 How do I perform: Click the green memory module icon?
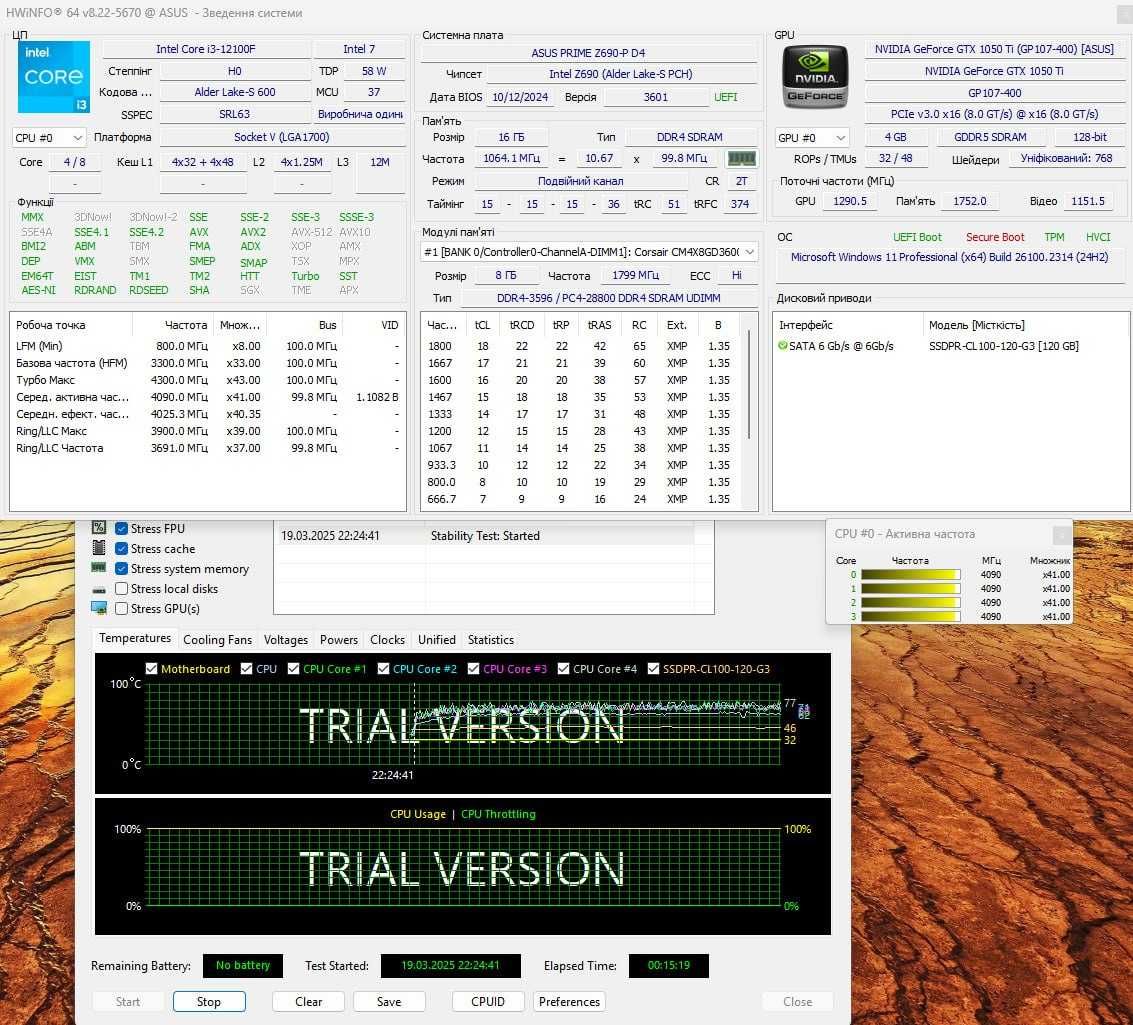(x=741, y=158)
